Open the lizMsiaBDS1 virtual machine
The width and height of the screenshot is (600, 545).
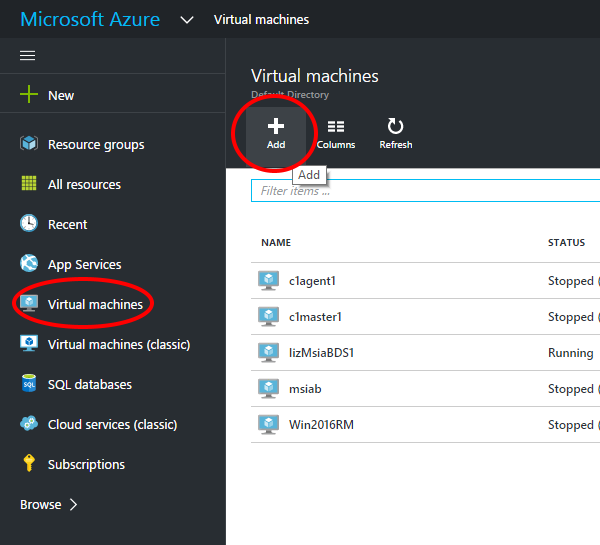321,353
